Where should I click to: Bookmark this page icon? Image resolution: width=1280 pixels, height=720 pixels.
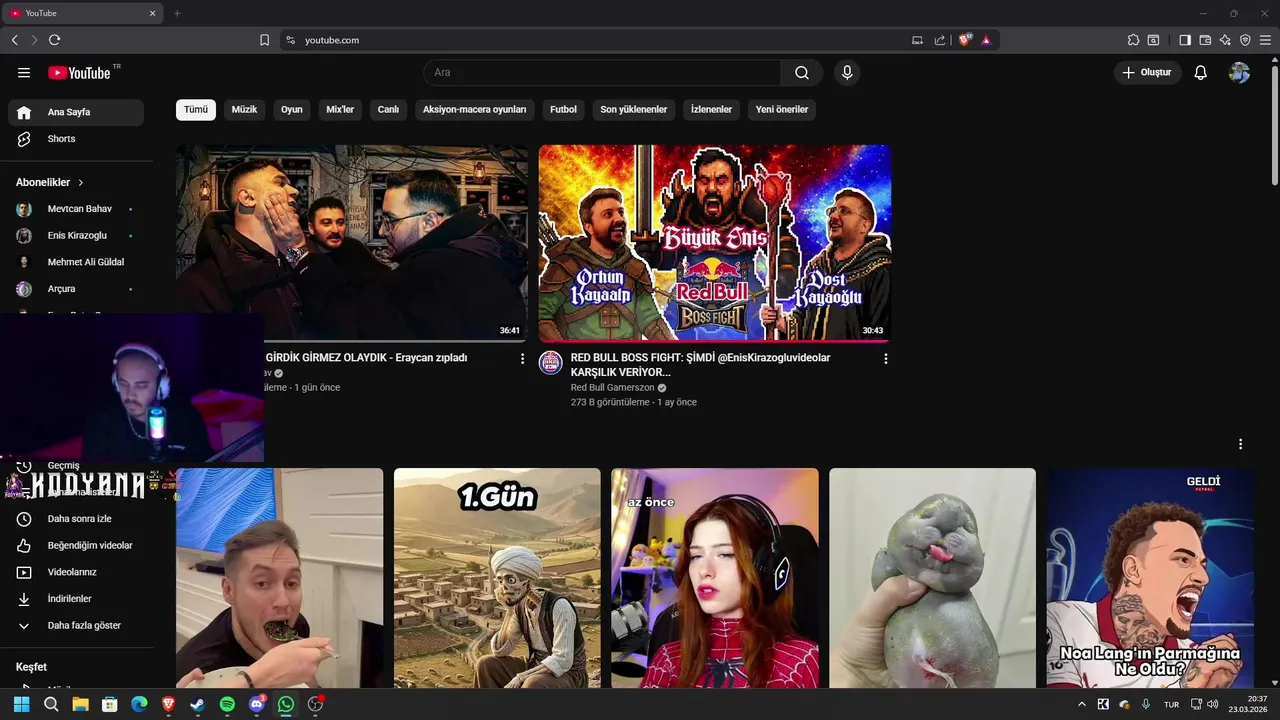point(264,40)
